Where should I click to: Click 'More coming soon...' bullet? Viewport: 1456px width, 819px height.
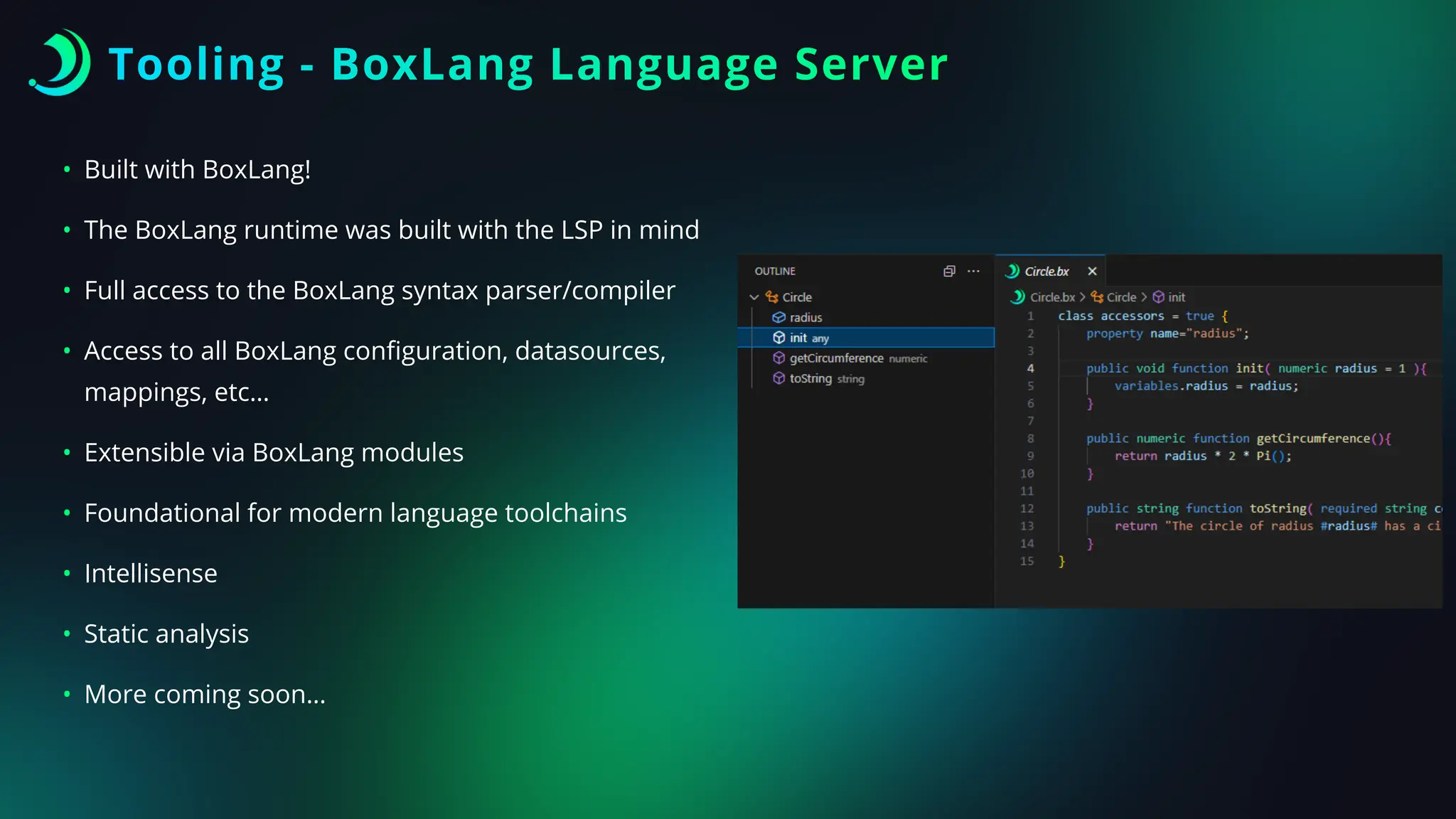205,695
